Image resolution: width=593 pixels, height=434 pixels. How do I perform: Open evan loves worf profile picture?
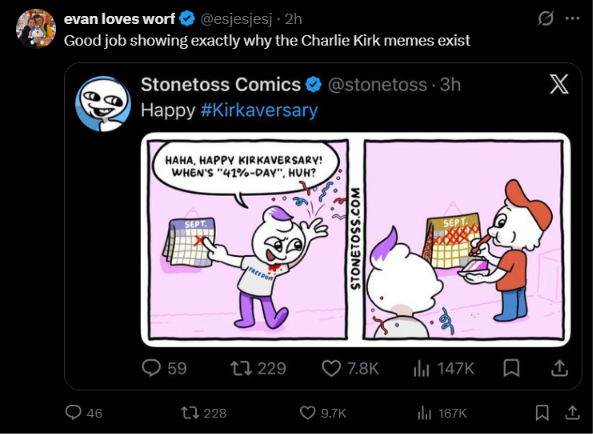pyautogui.click(x=36, y=29)
